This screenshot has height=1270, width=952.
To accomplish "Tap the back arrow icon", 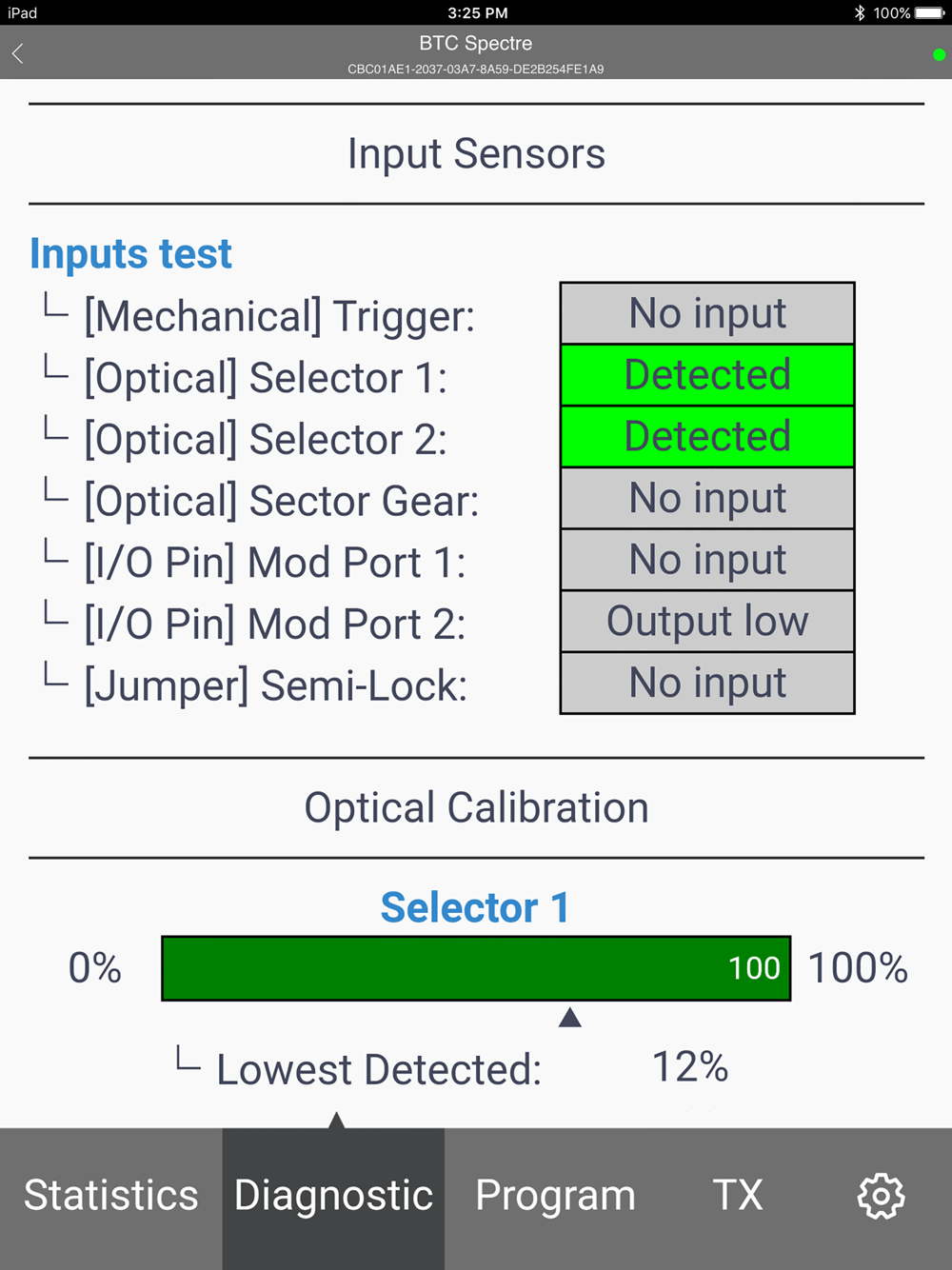I will (x=17, y=53).
